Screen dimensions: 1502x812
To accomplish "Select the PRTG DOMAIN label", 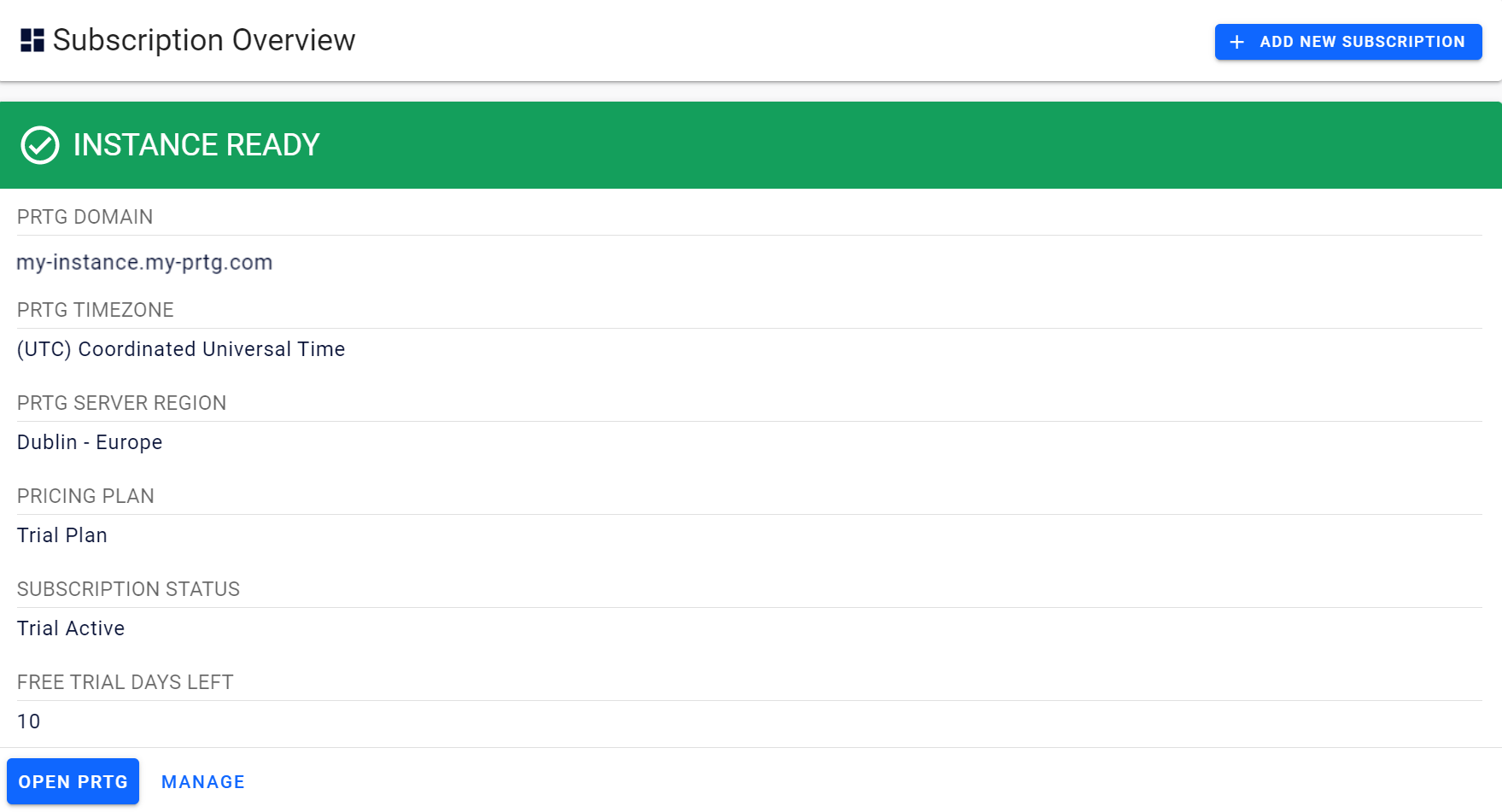I will (85, 217).
